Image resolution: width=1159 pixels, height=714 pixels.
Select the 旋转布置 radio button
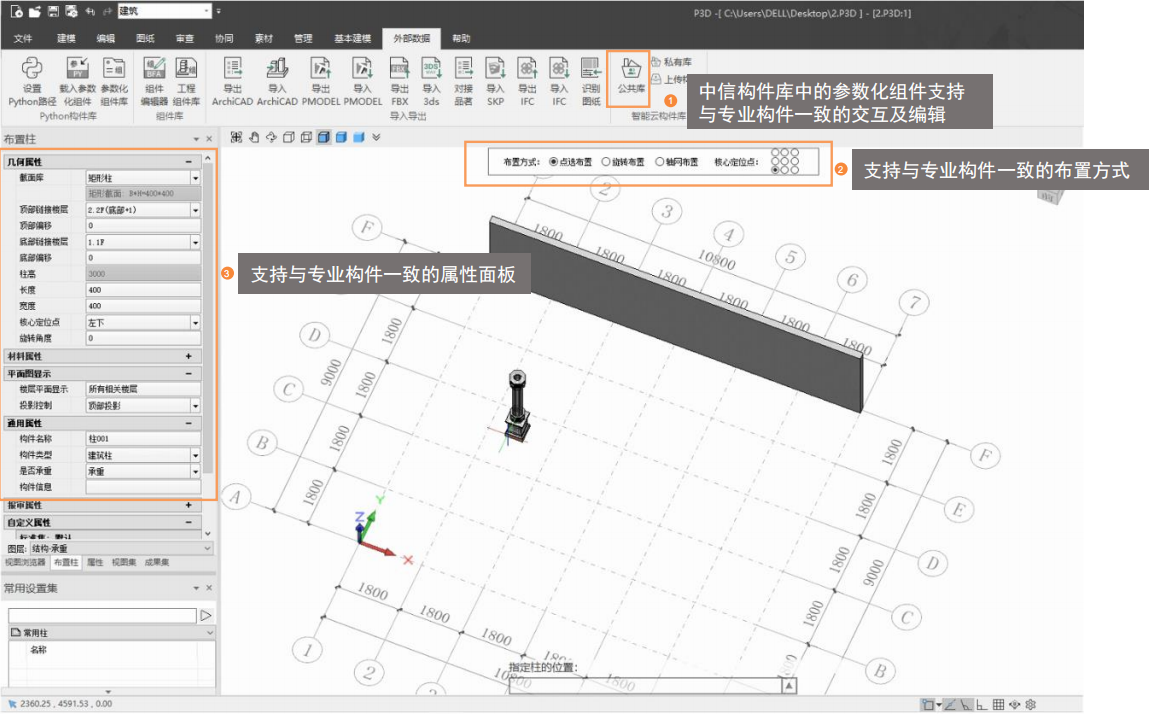pos(606,161)
